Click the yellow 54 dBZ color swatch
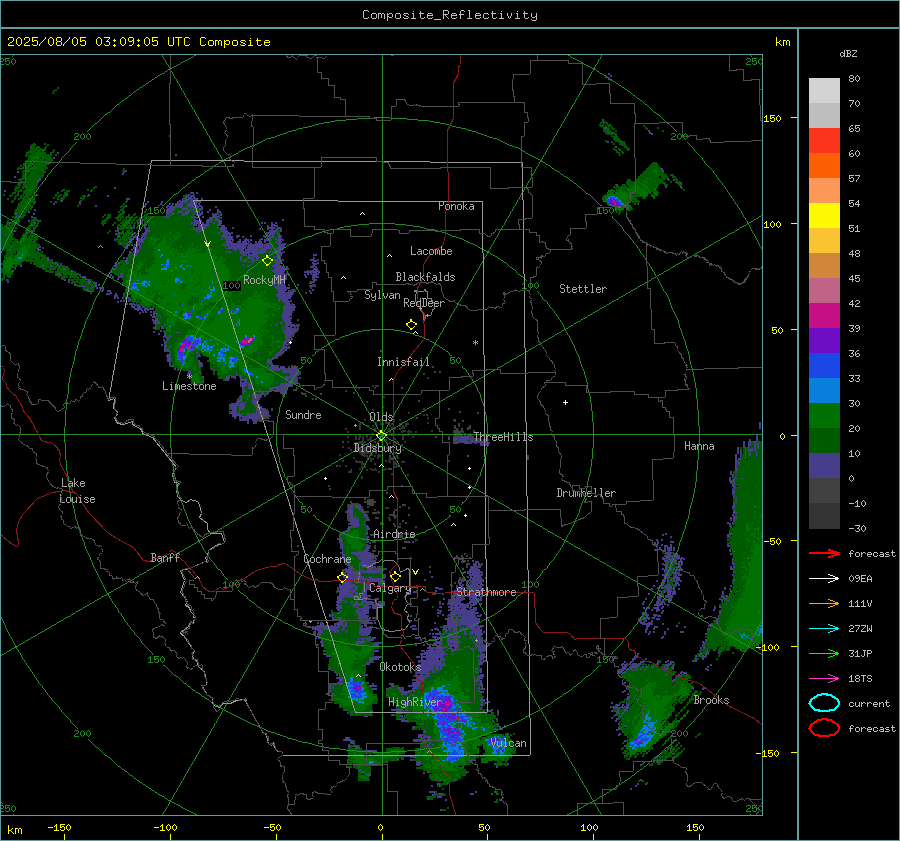Image resolution: width=900 pixels, height=841 pixels. 824,215
